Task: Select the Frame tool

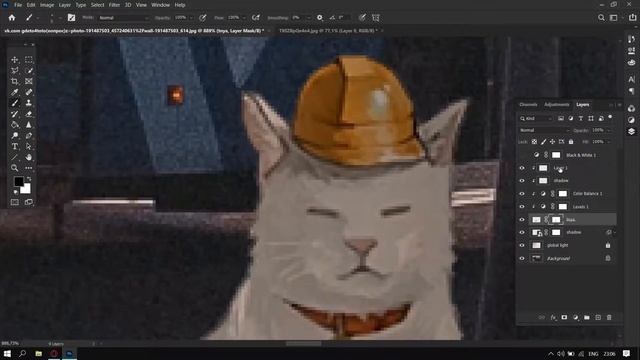Action: point(29,82)
